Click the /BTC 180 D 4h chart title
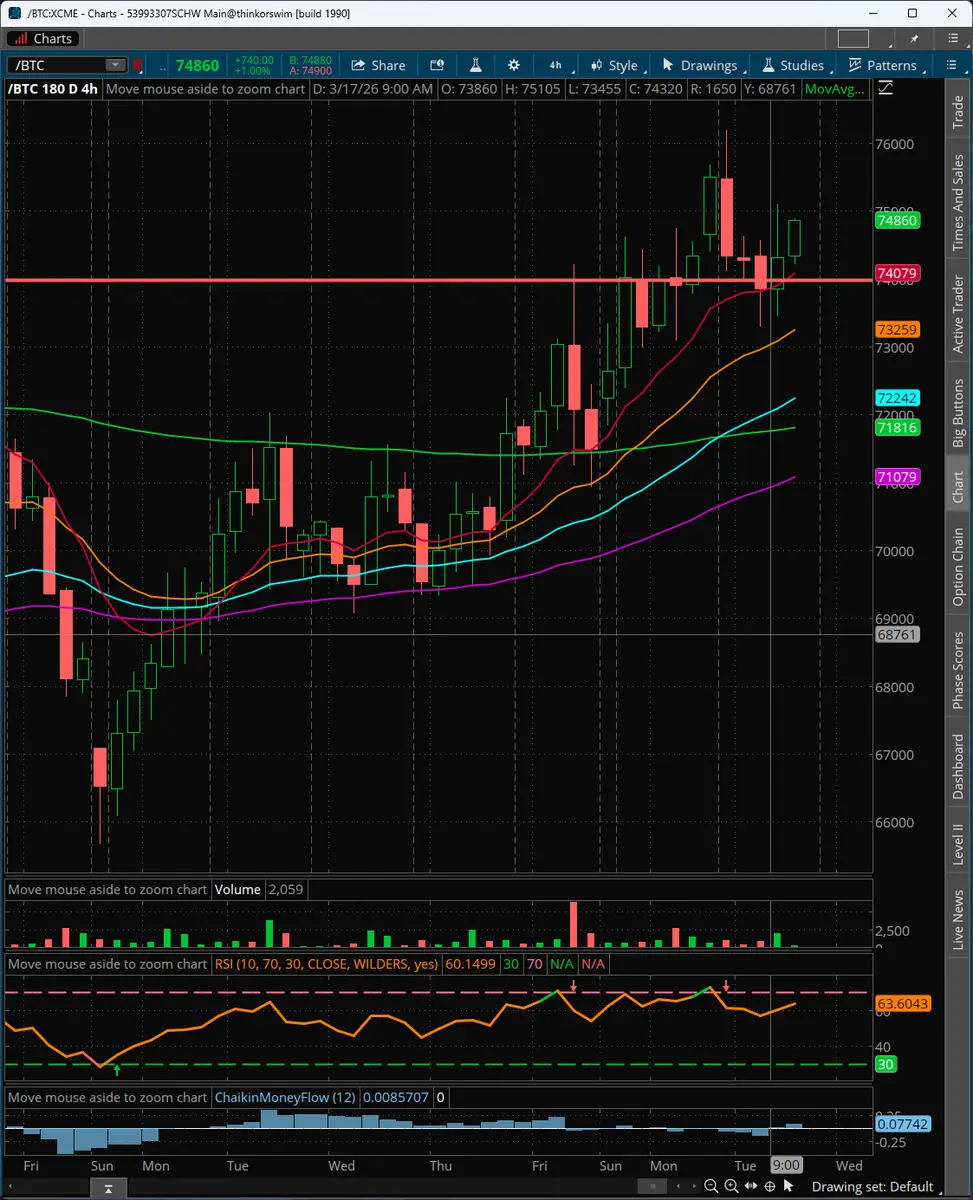The width and height of the screenshot is (973, 1200). coord(53,88)
